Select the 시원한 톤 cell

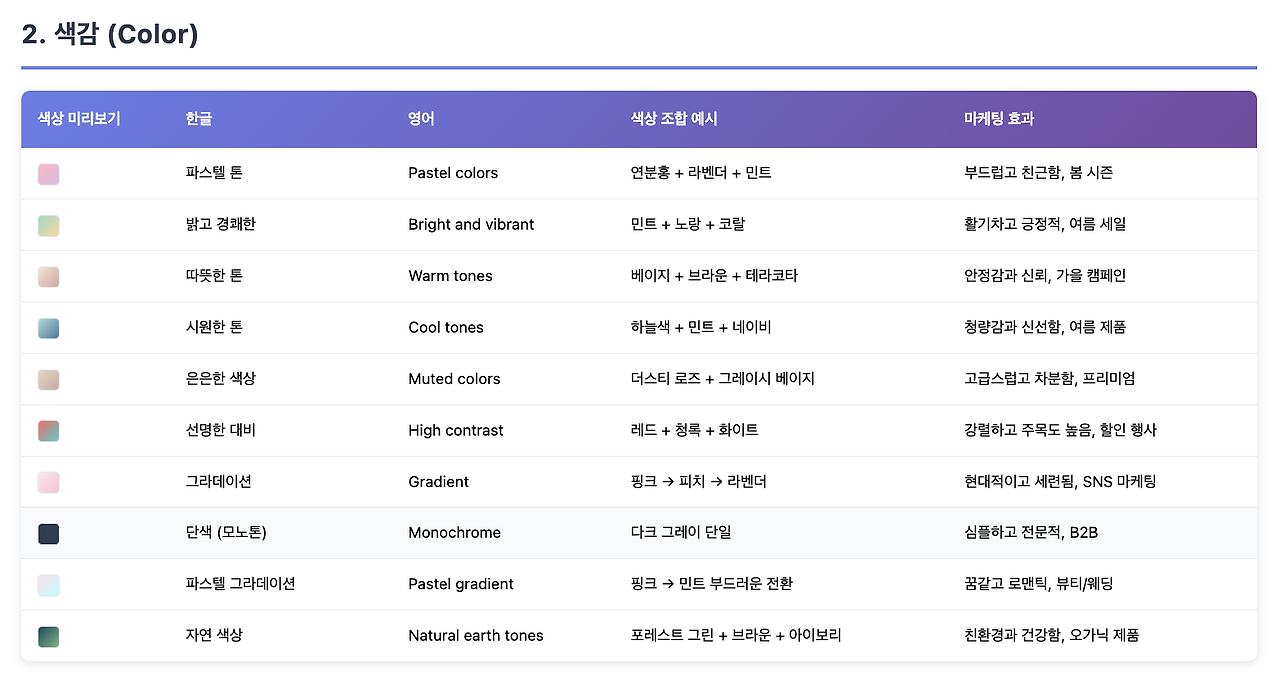214,327
